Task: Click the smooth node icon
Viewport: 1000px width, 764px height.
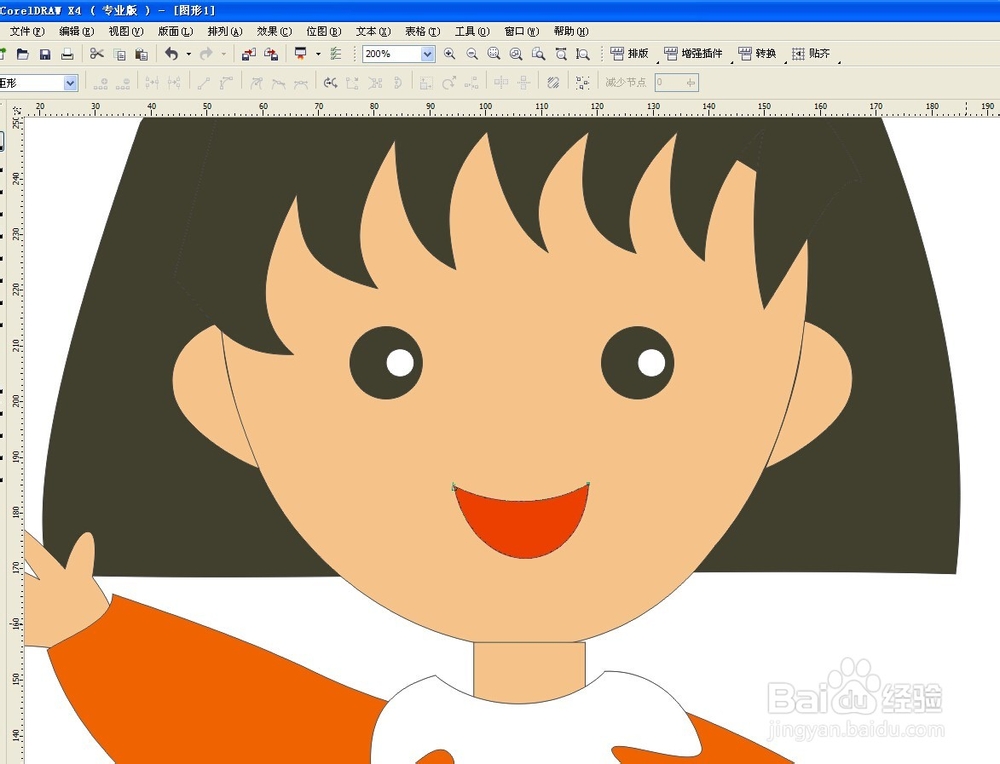Action: (278, 82)
